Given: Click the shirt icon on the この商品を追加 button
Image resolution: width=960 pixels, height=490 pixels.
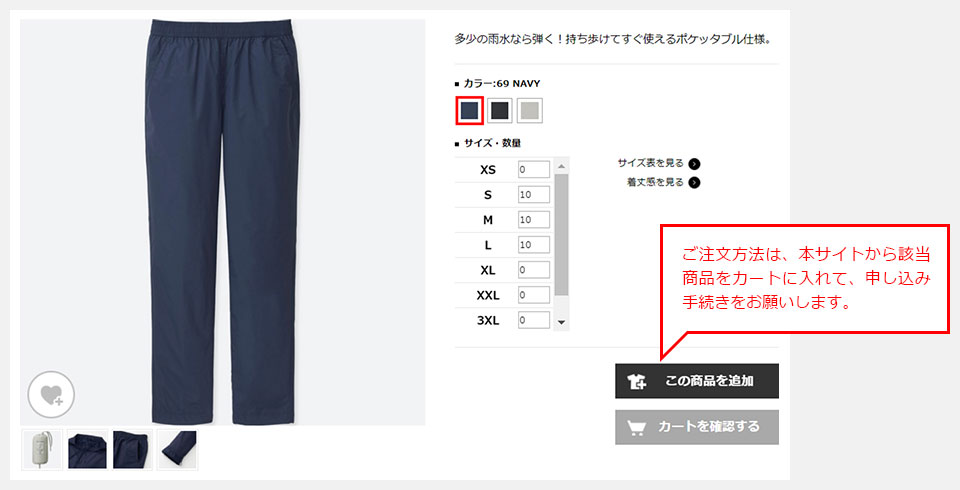Looking at the screenshot, I should pos(637,382).
